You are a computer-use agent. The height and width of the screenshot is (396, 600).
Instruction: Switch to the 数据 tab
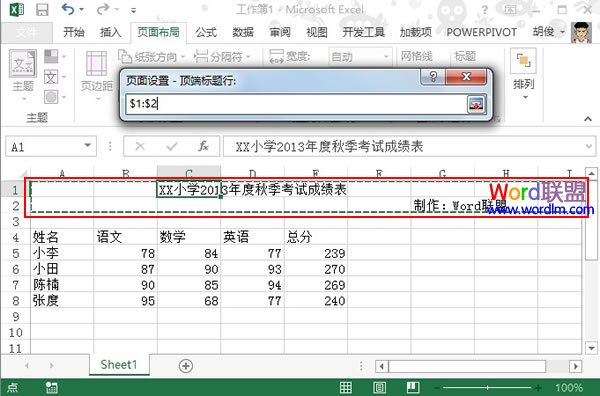pyautogui.click(x=243, y=32)
